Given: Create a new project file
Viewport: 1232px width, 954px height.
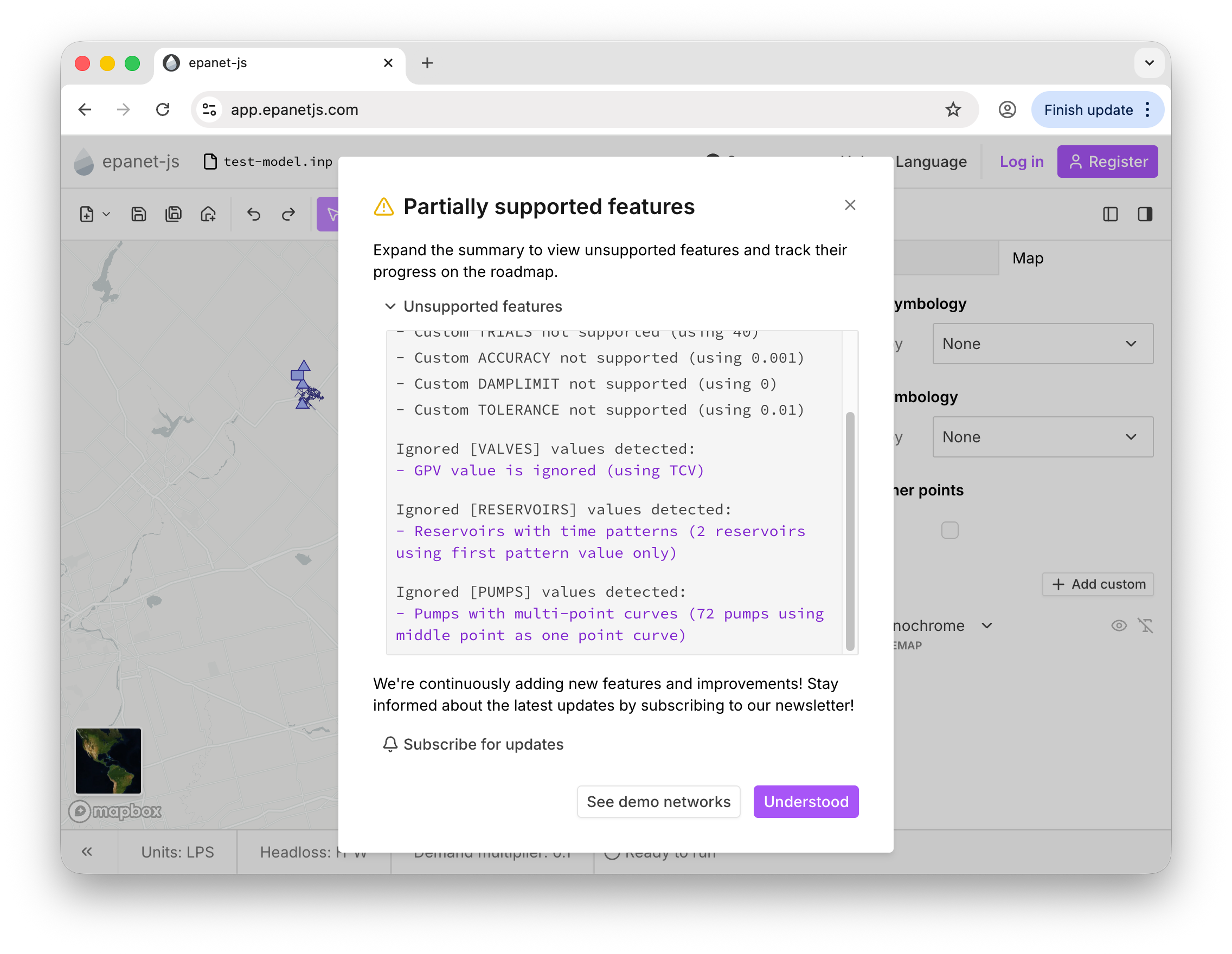Looking at the screenshot, I should pos(86,214).
